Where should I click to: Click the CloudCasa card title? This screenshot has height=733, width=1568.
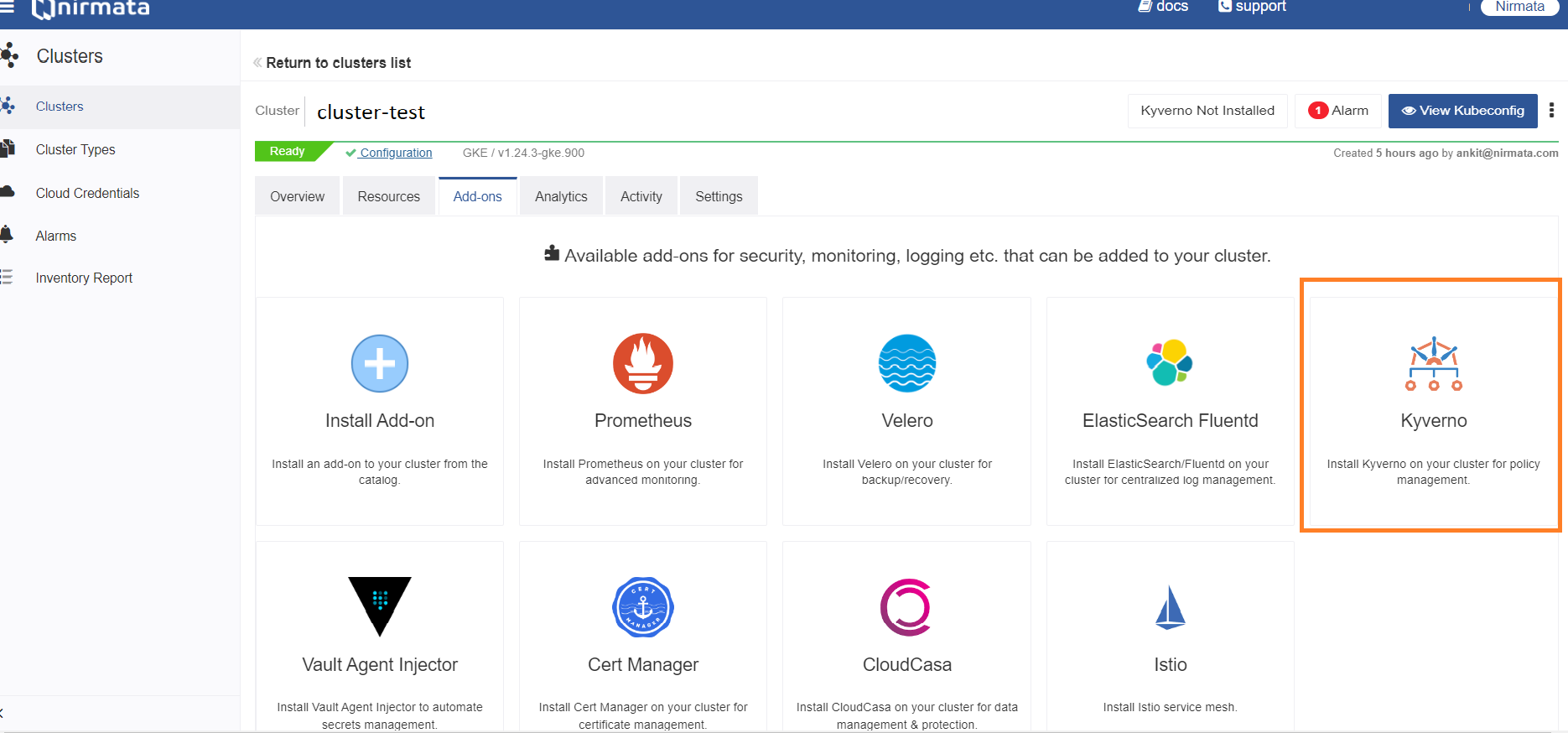coord(906,665)
